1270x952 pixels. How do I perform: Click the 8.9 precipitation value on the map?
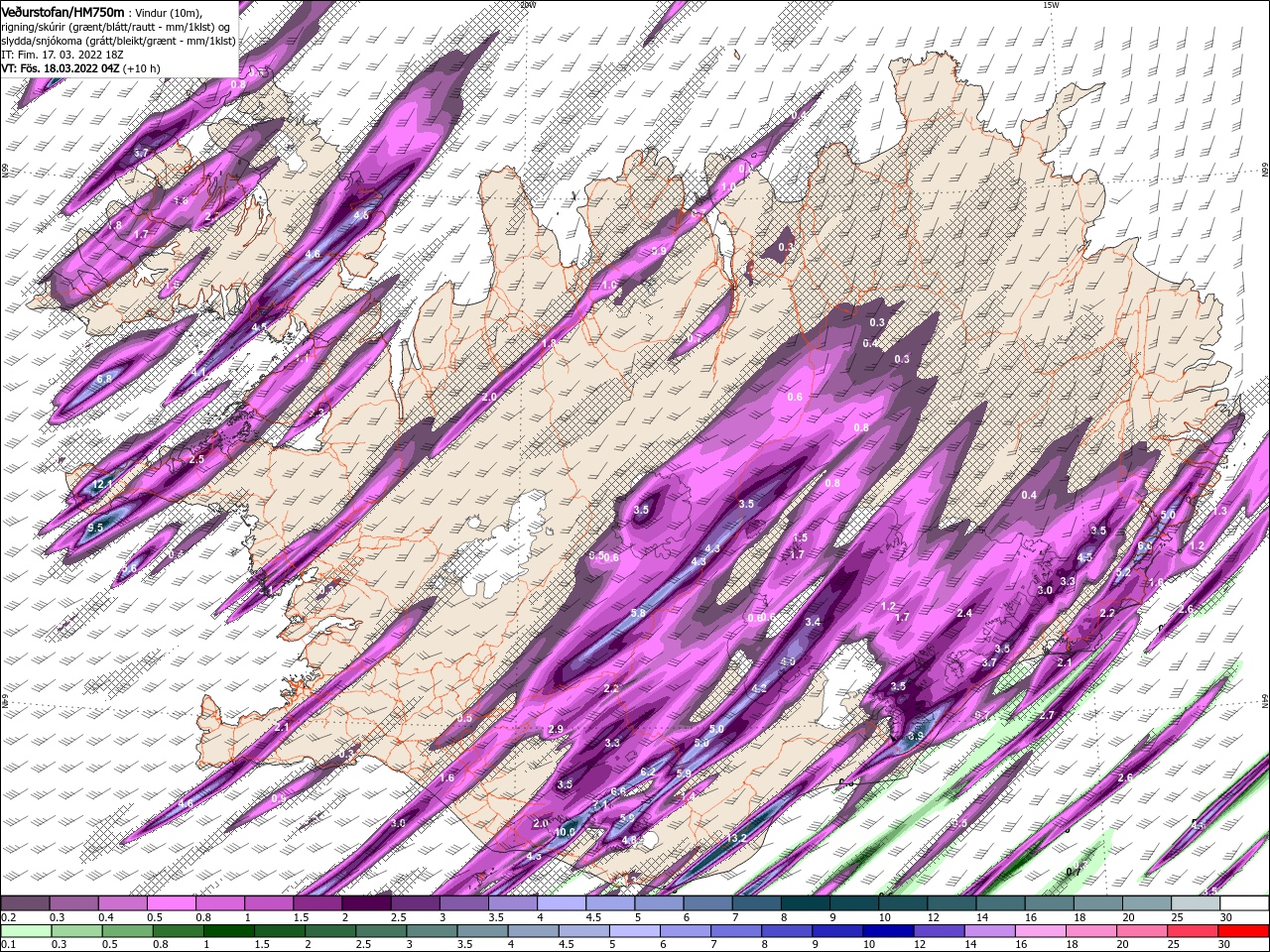click(915, 736)
